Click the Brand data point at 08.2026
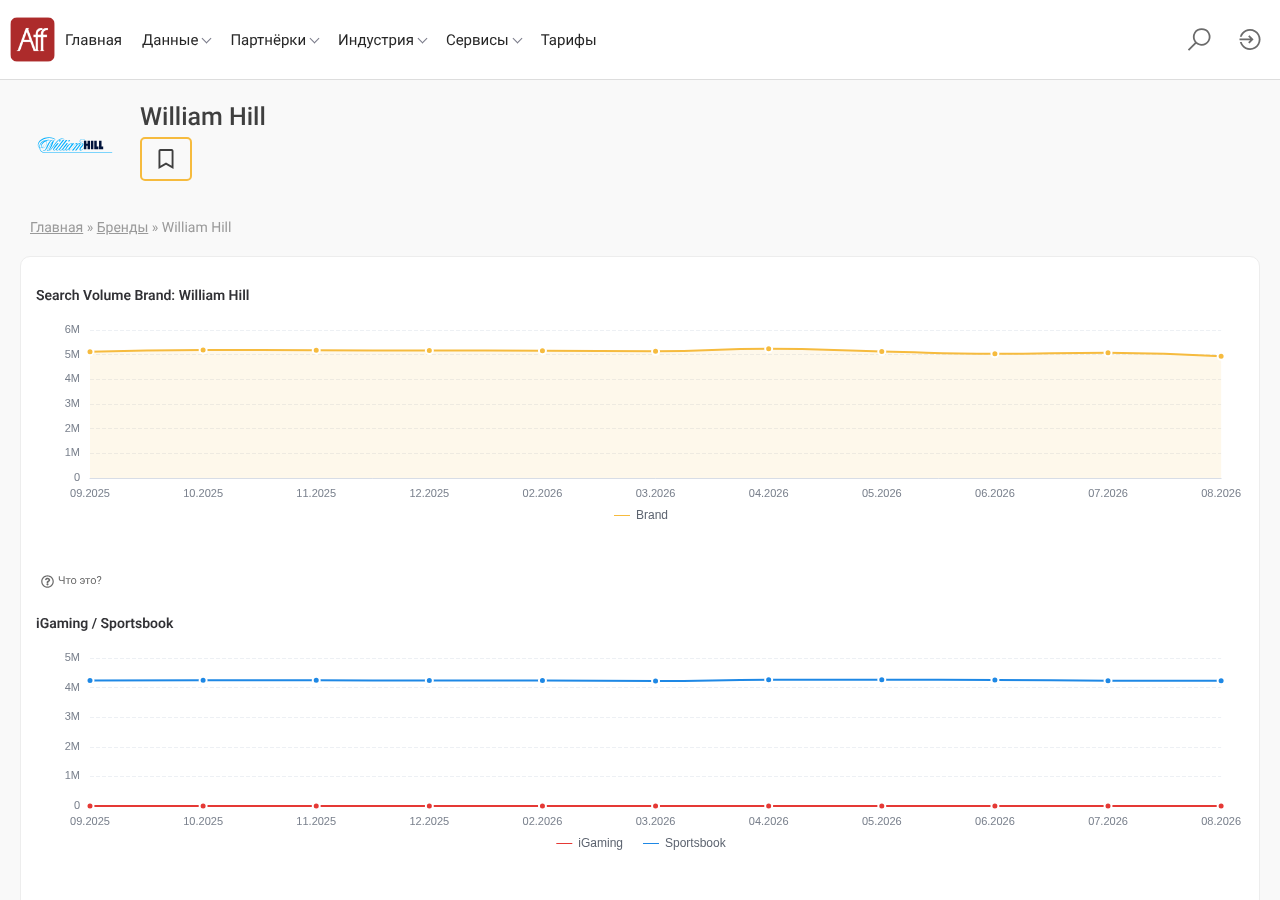 click(1221, 356)
